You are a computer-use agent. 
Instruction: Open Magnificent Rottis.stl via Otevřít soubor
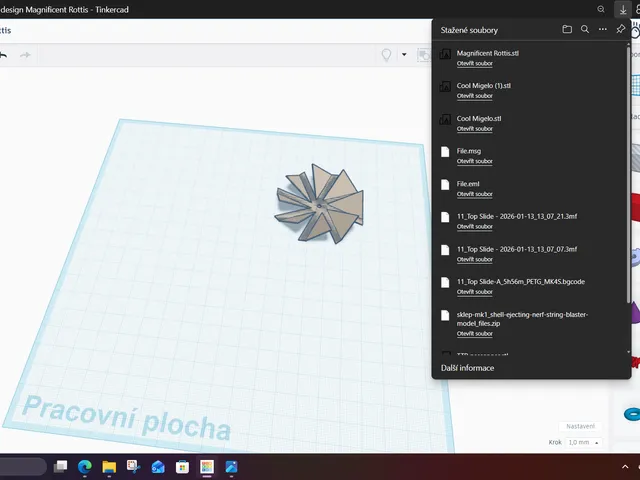point(475,64)
